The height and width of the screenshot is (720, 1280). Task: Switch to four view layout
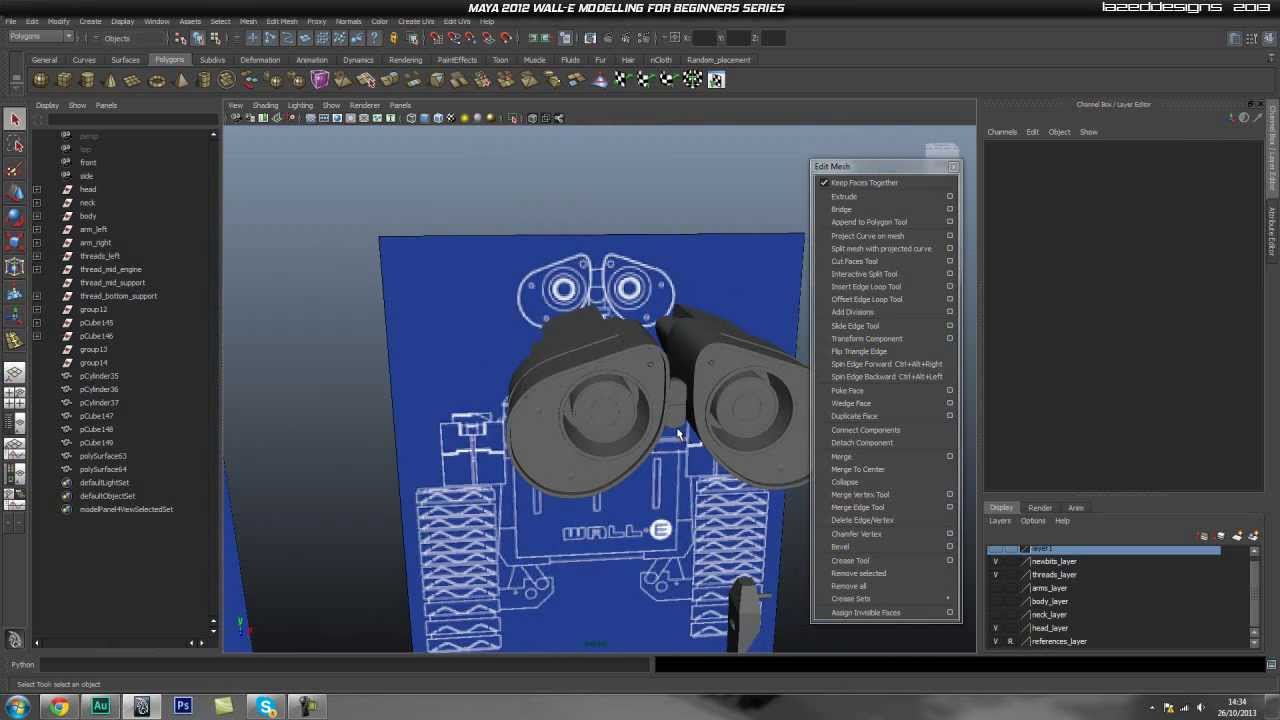[15, 397]
